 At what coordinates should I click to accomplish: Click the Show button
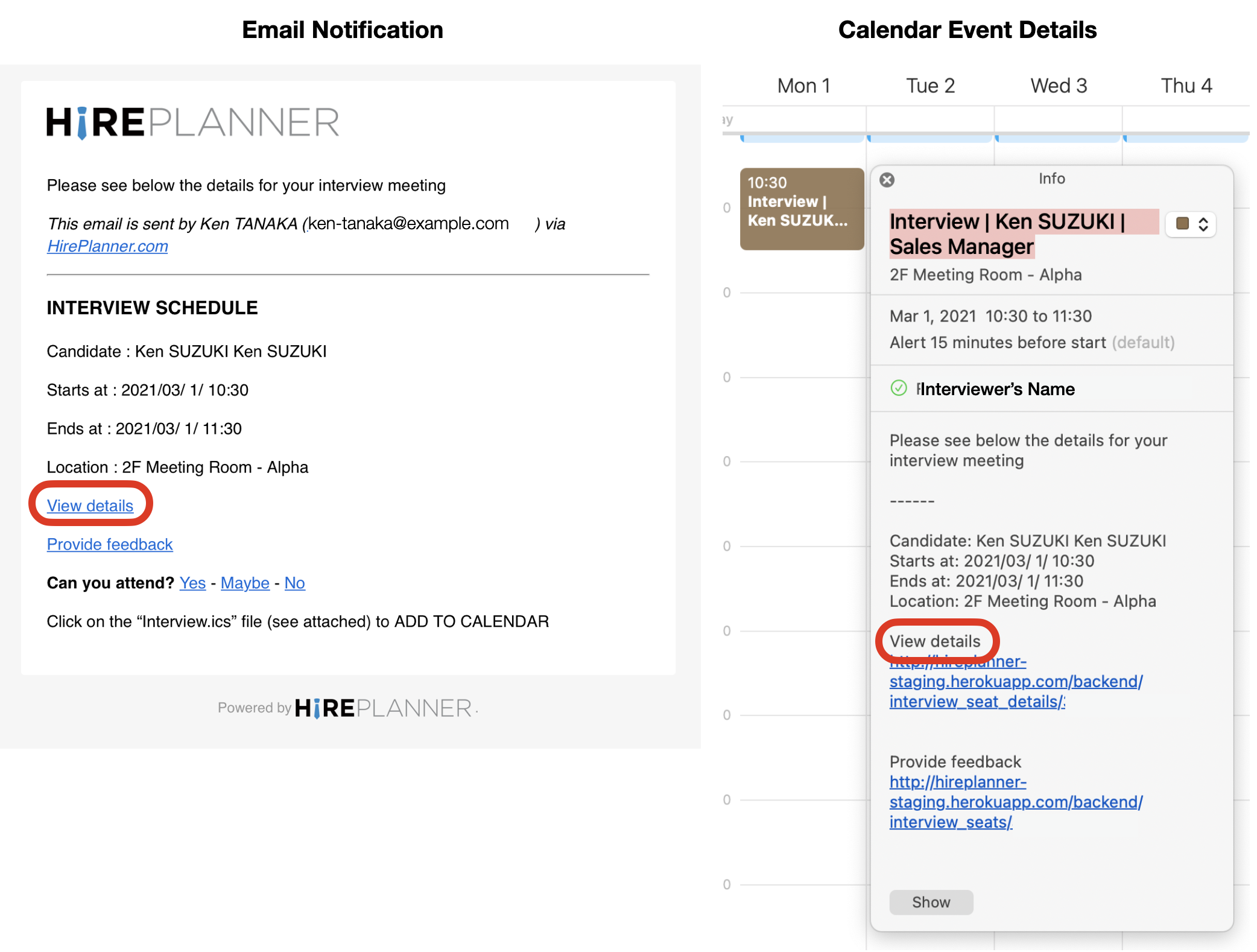(931, 902)
